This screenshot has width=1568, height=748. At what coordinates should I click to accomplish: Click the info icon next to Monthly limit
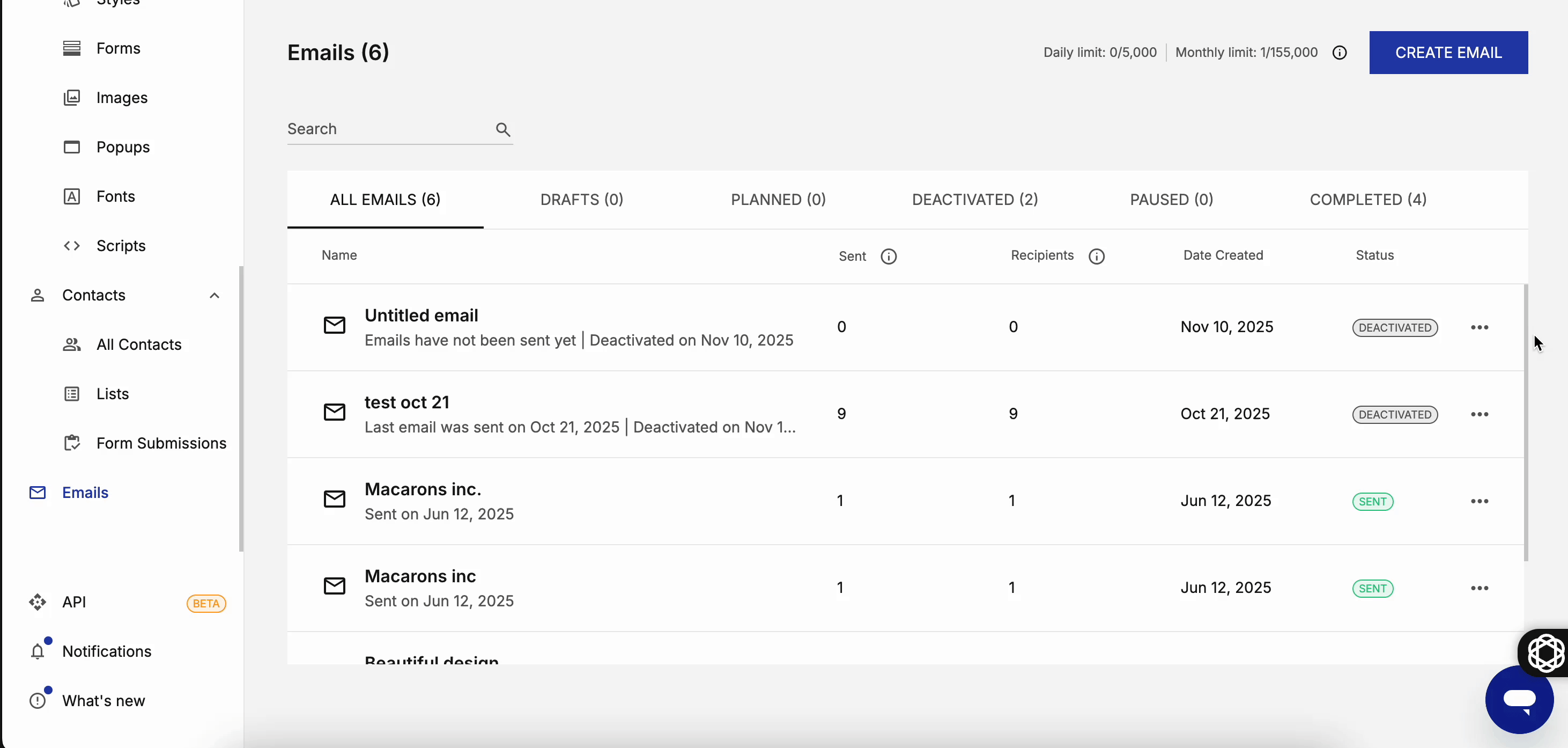click(1339, 53)
